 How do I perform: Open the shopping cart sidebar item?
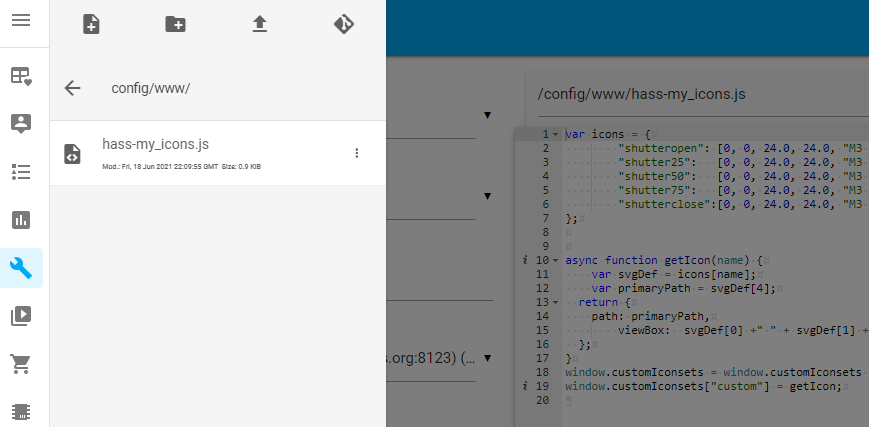point(21,364)
